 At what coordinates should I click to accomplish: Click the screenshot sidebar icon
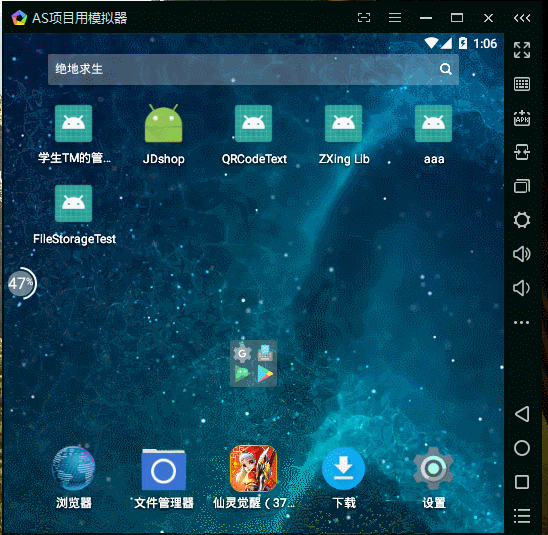pos(522,152)
